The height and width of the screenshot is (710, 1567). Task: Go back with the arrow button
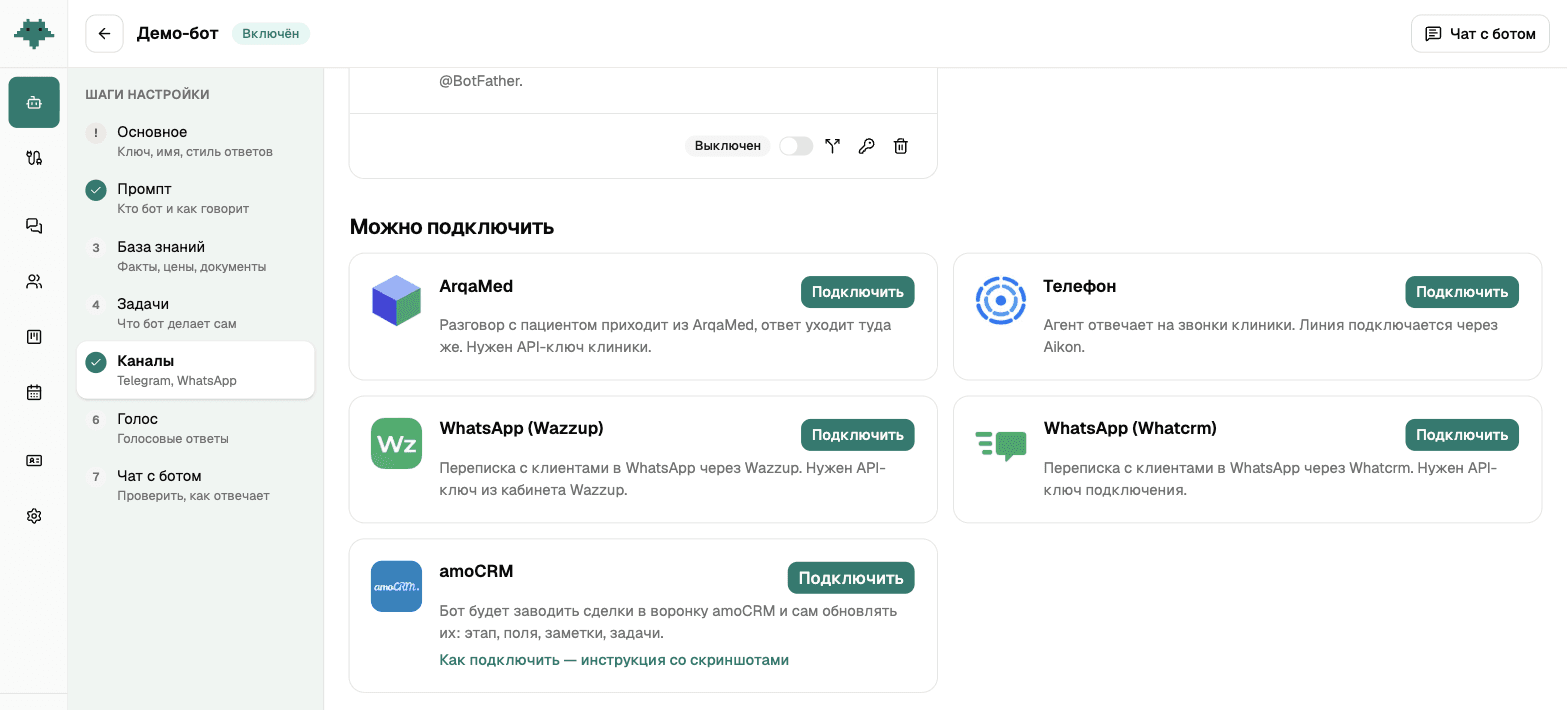pos(105,34)
